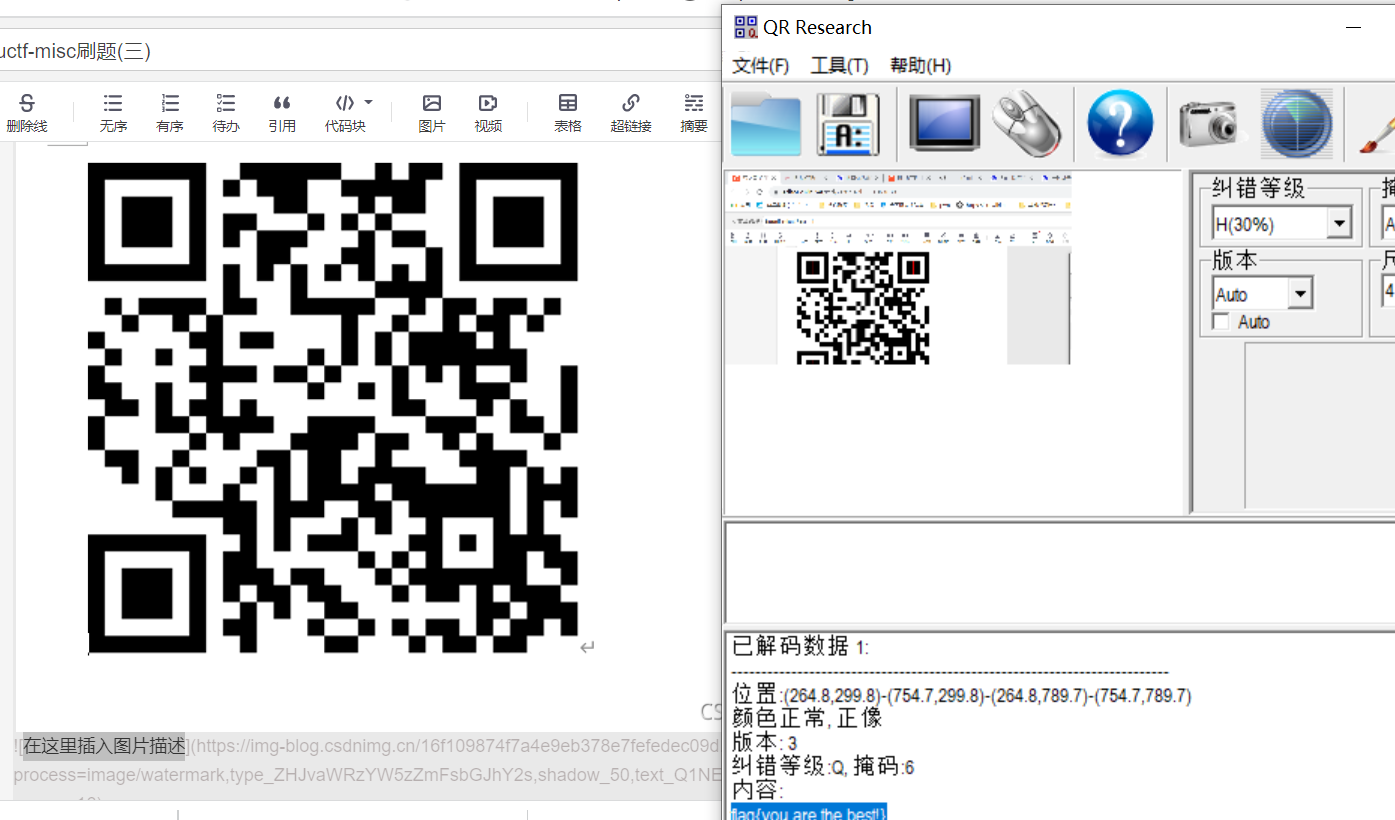Insert code block (代码块) in editor

tap(345, 112)
